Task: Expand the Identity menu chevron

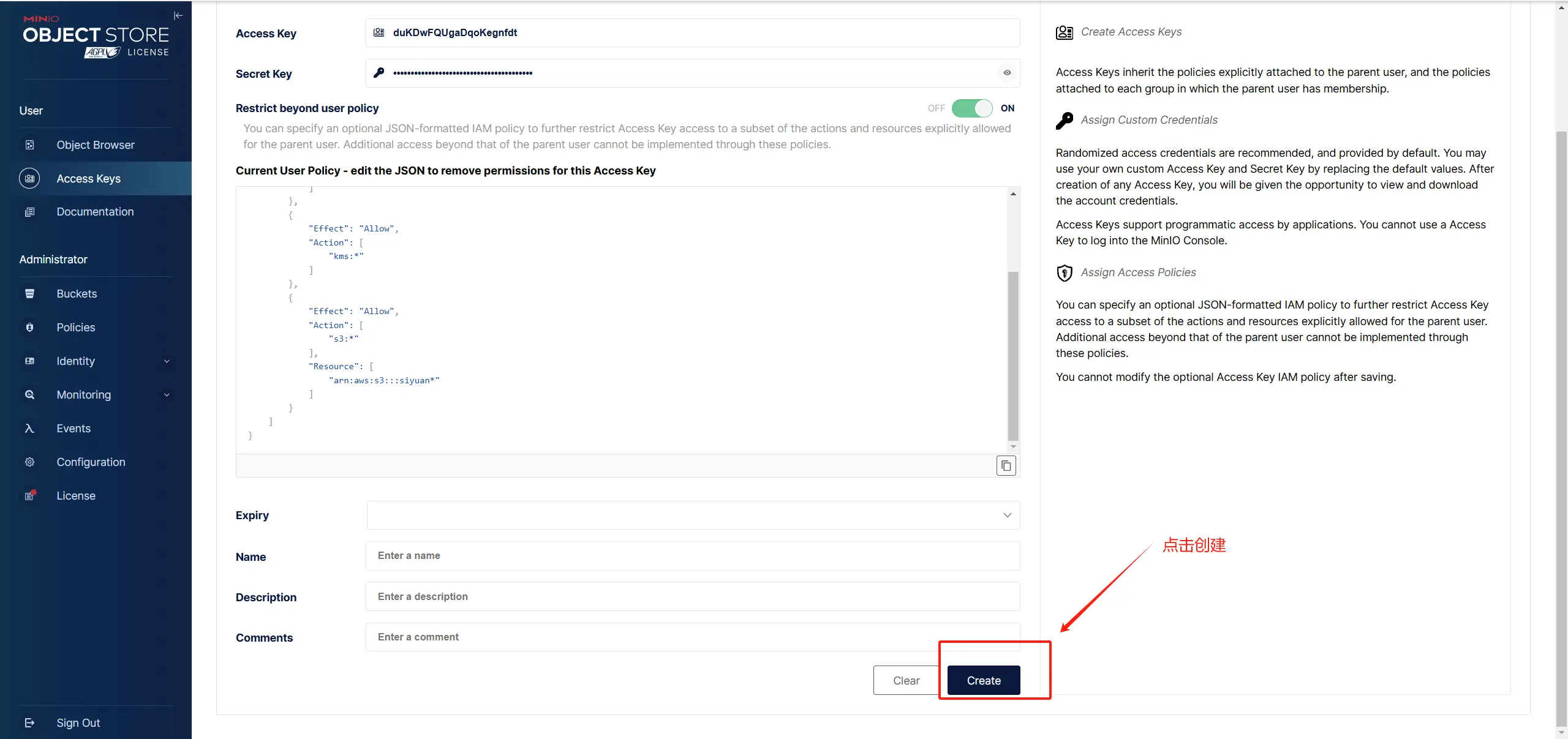Action: tap(167, 361)
